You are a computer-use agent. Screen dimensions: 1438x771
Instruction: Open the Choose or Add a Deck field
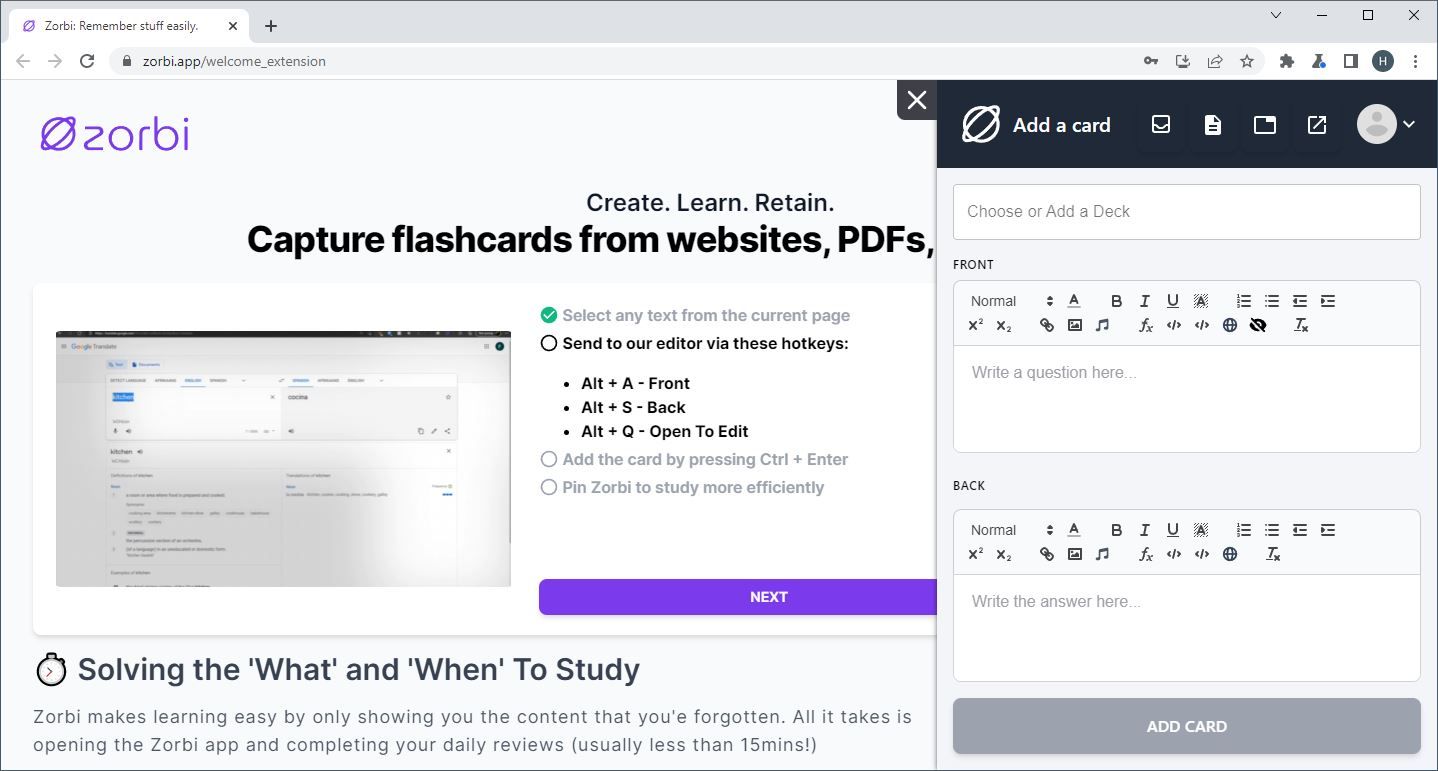[x=1187, y=212]
